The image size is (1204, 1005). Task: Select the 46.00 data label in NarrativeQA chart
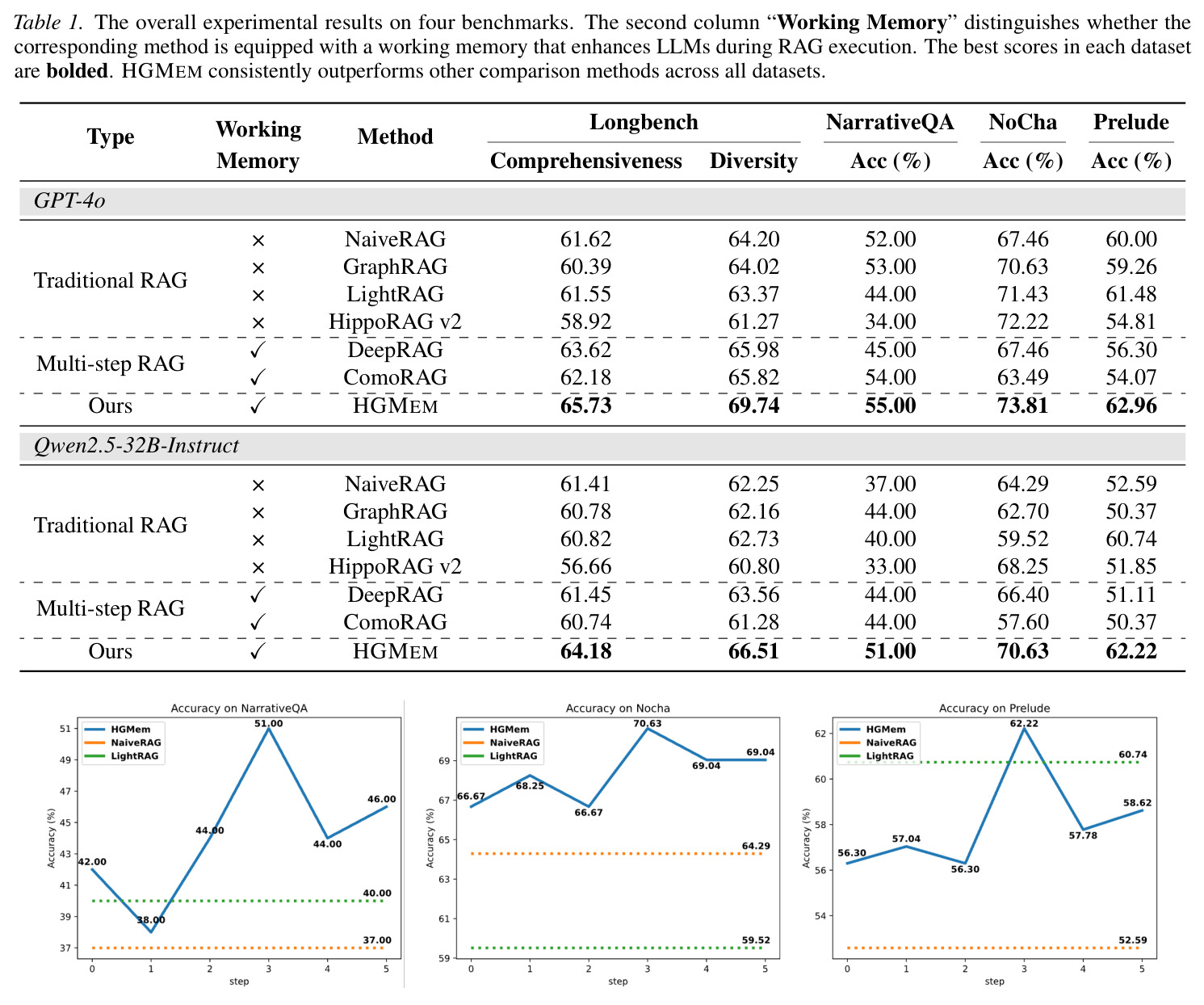point(382,799)
